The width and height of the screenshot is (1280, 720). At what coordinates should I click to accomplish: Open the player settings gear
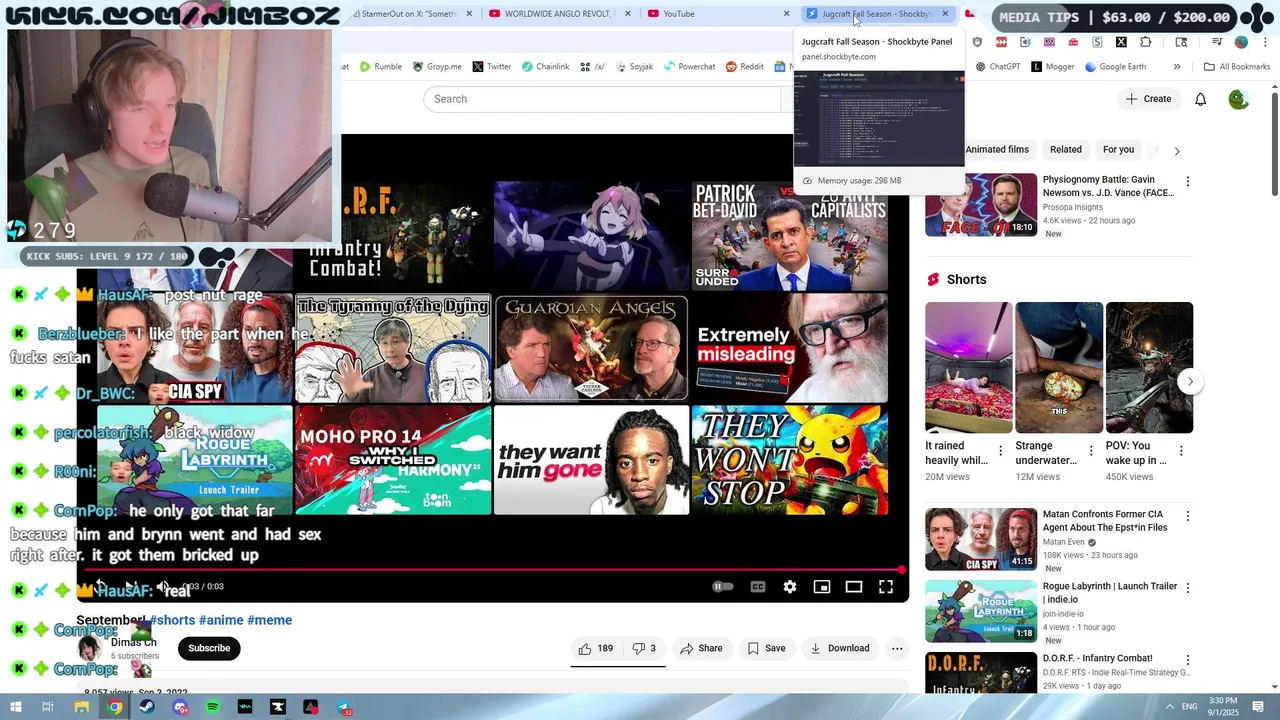click(x=790, y=587)
